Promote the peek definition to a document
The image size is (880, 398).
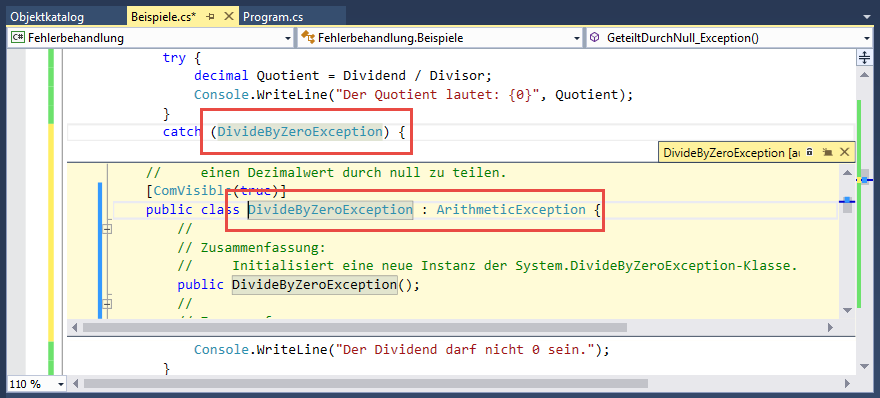tap(827, 152)
